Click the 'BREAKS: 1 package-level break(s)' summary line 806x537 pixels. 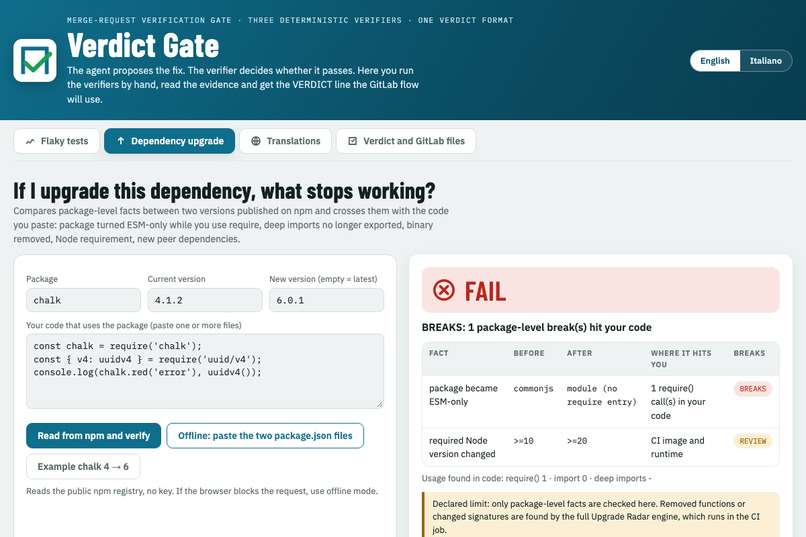pos(537,327)
